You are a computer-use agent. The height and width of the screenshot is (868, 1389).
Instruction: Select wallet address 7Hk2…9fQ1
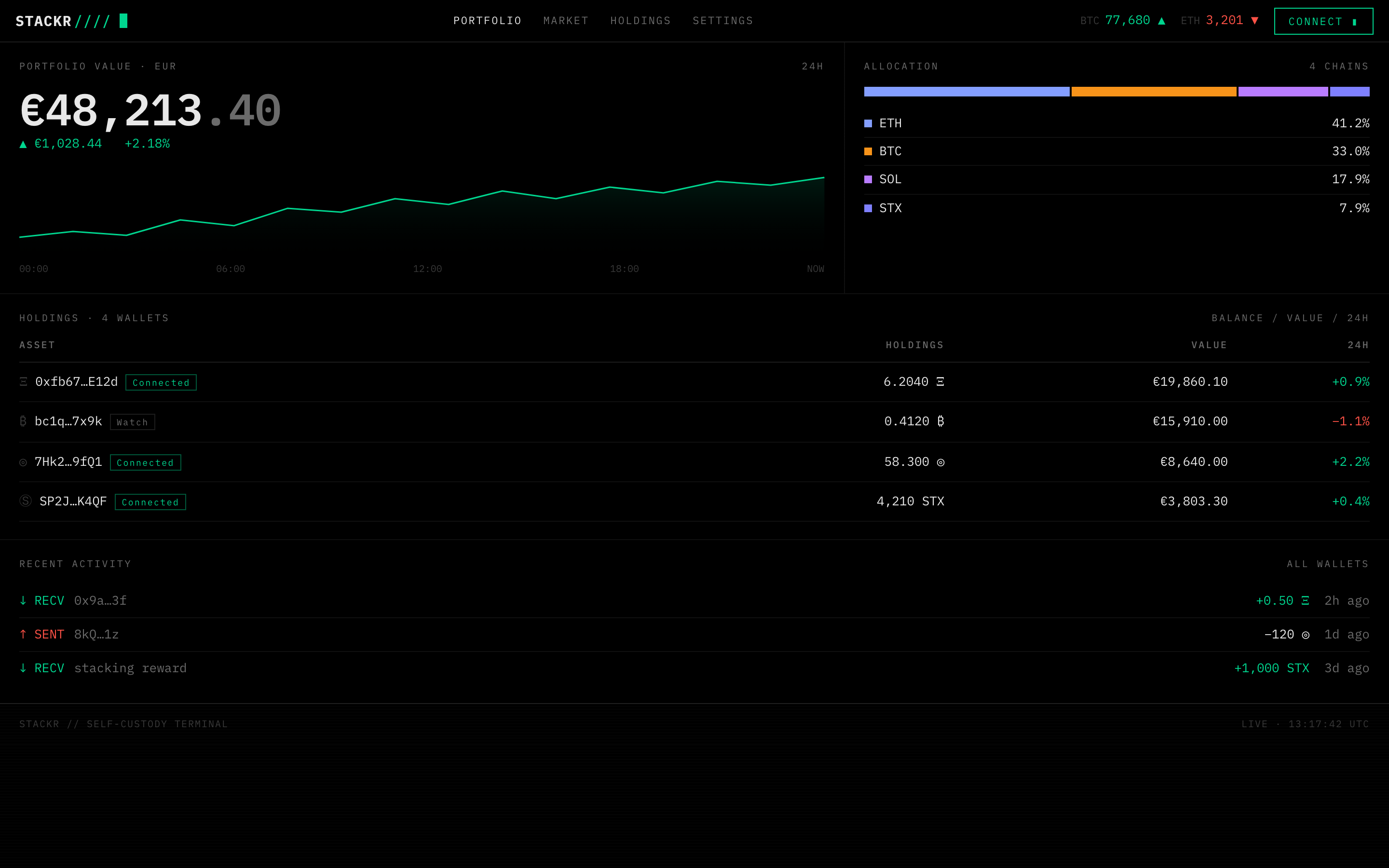[x=68, y=461]
